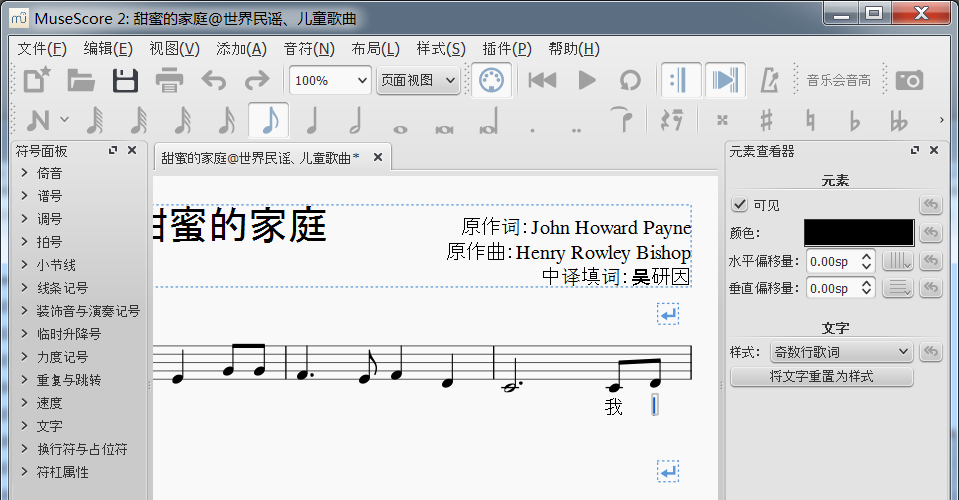This screenshot has height=500, width=959.
Task: Select the quarter note duration icon
Action: [312, 121]
